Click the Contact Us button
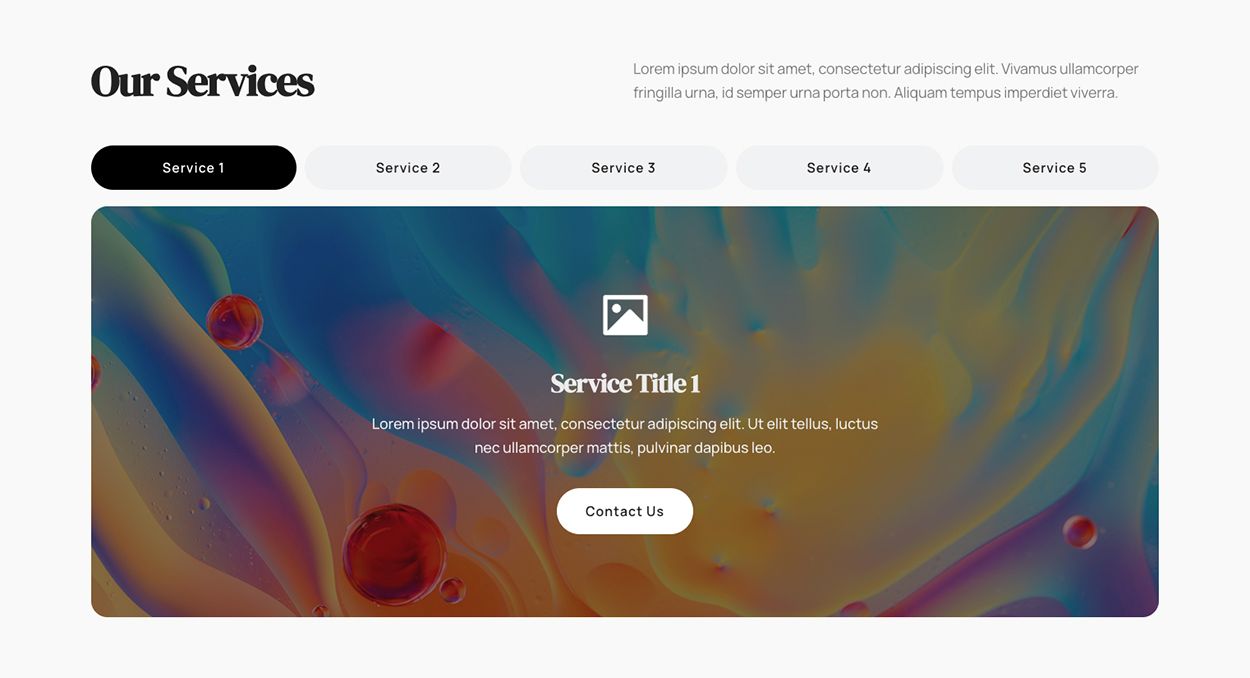The image size is (1250, 678). pyautogui.click(x=625, y=511)
